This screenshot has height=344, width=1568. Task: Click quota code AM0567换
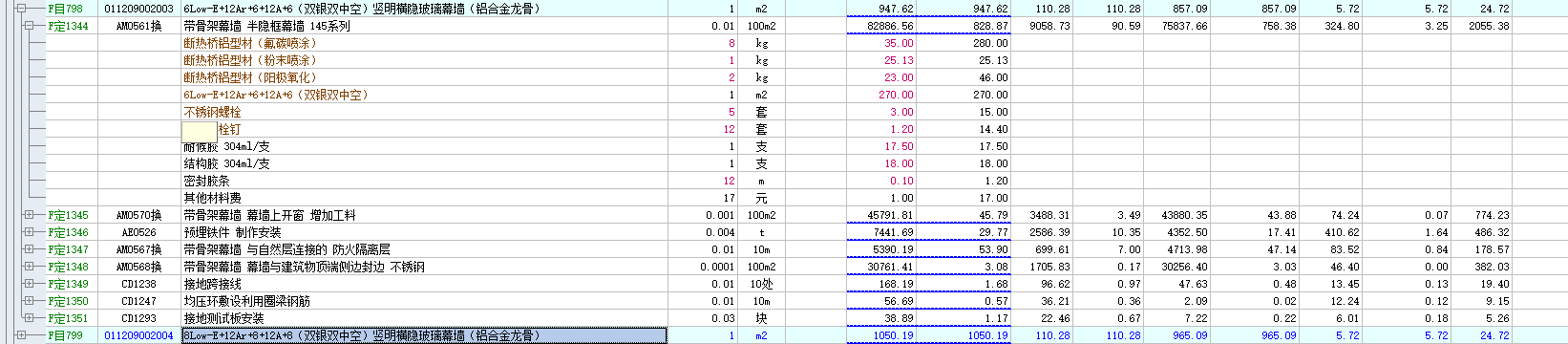pos(139,249)
